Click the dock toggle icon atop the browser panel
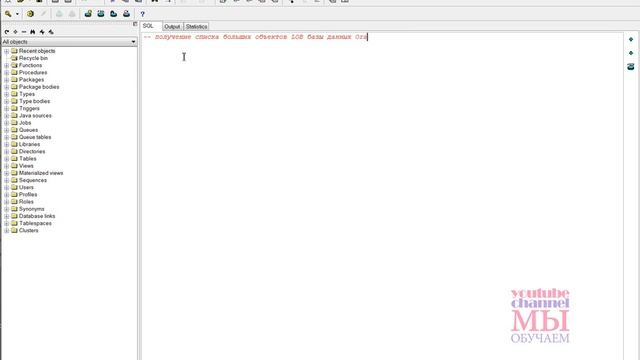The width and height of the screenshot is (640, 360). click(x=135, y=24)
